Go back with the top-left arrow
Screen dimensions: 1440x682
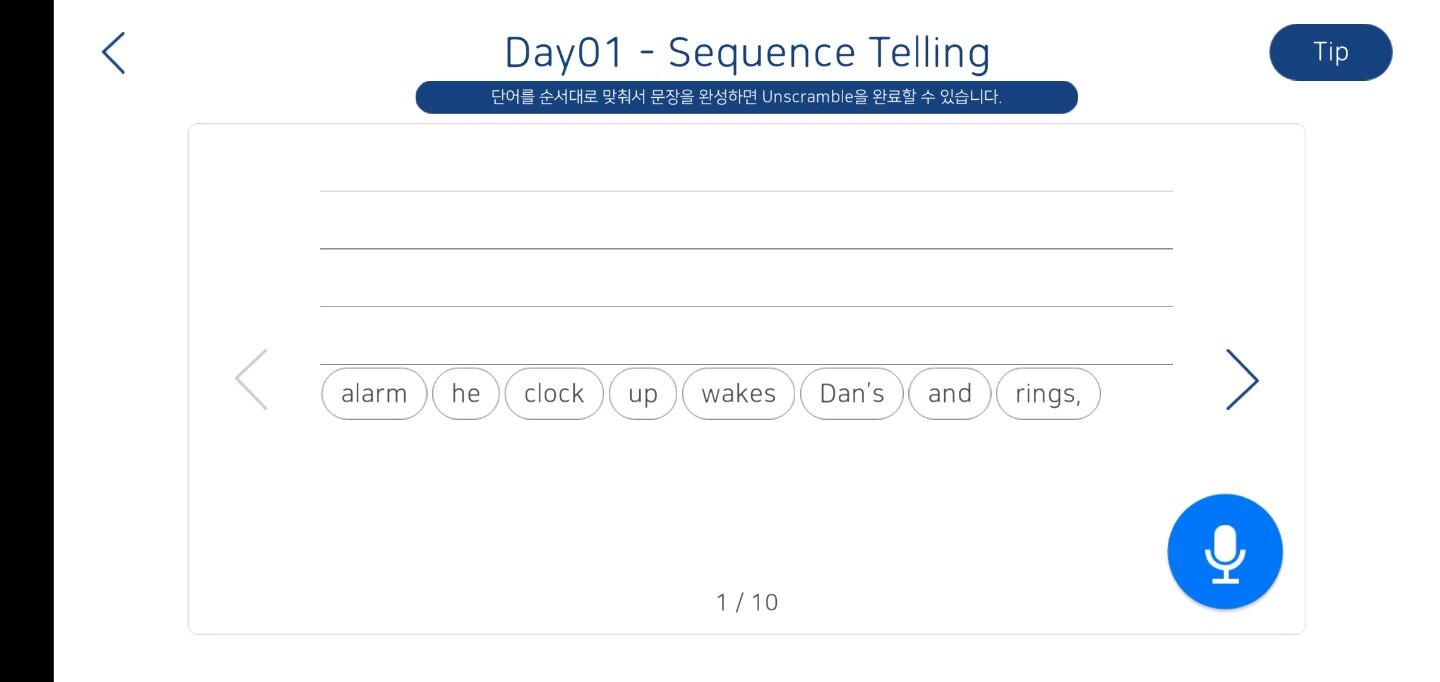tap(114, 53)
